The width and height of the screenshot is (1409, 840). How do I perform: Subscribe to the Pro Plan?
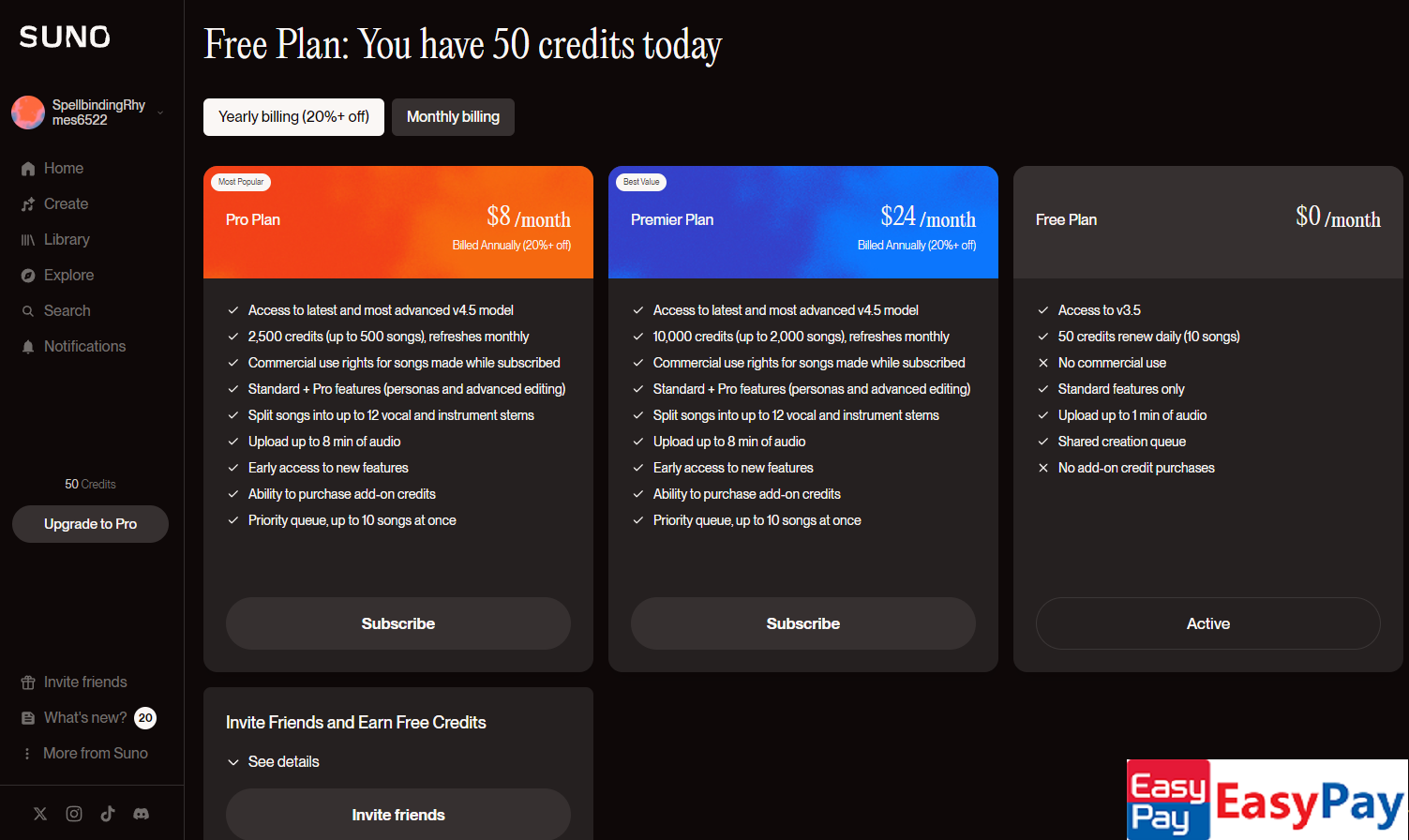click(398, 623)
